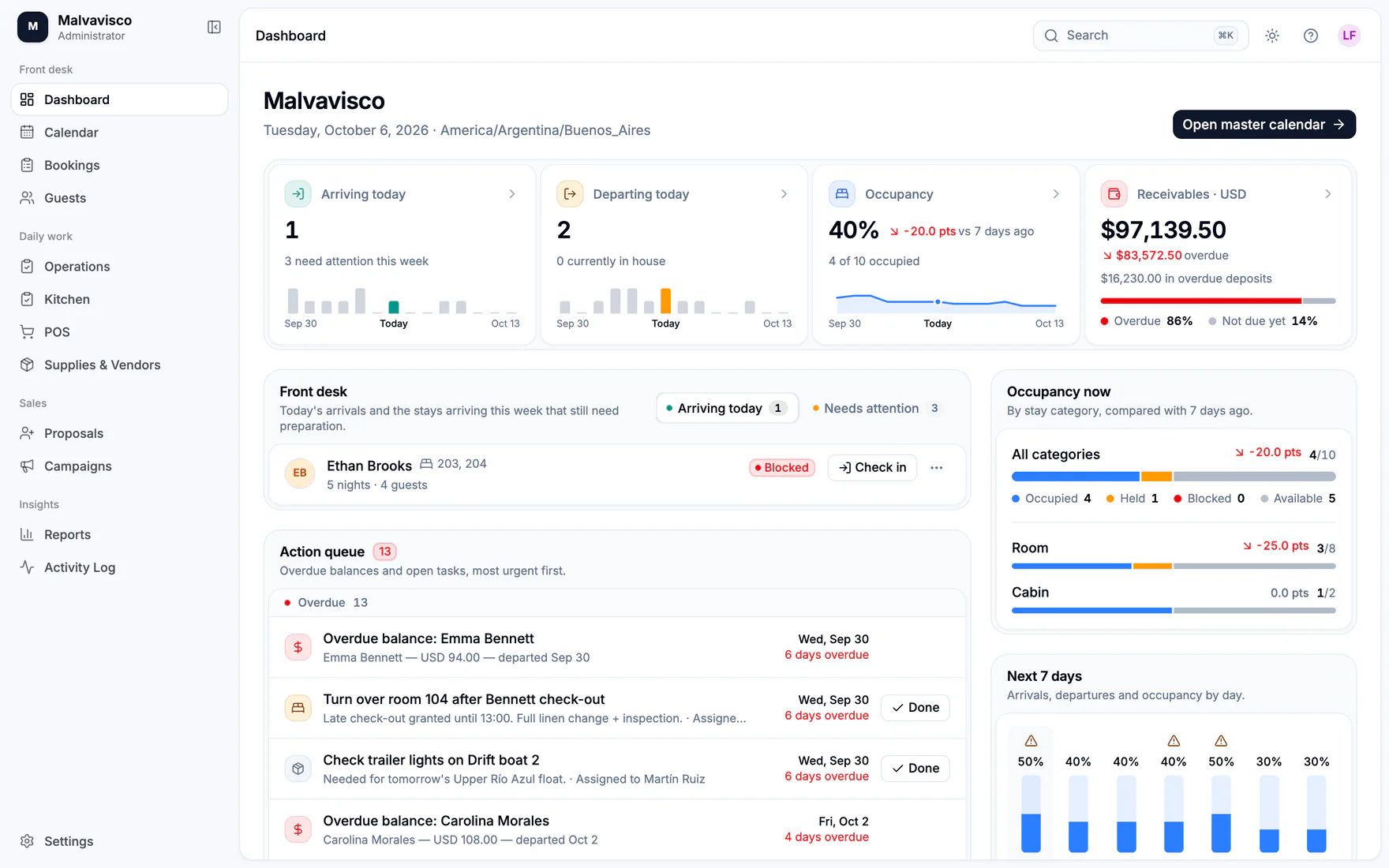The height and width of the screenshot is (868, 1389).
Task: Go to Bookings in the sidebar
Action: click(119, 166)
